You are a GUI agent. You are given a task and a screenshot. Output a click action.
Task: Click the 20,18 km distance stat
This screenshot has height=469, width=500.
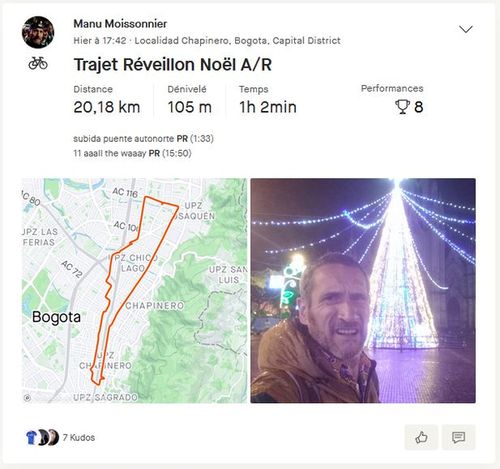coord(107,107)
